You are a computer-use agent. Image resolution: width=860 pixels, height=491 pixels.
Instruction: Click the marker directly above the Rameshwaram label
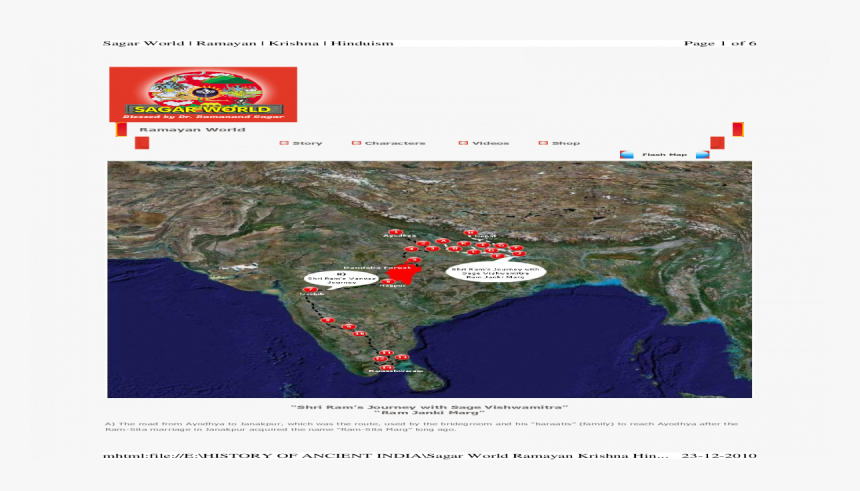pos(387,368)
